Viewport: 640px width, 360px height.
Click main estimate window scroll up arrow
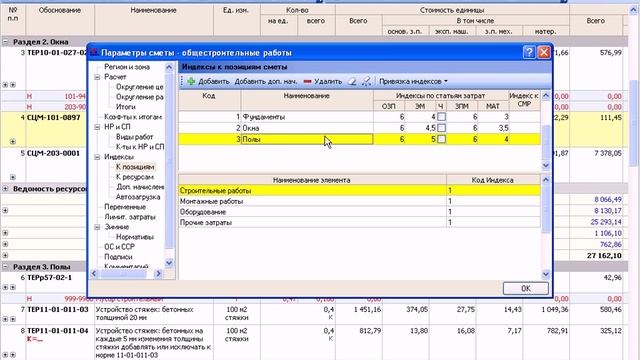(633, 11)
